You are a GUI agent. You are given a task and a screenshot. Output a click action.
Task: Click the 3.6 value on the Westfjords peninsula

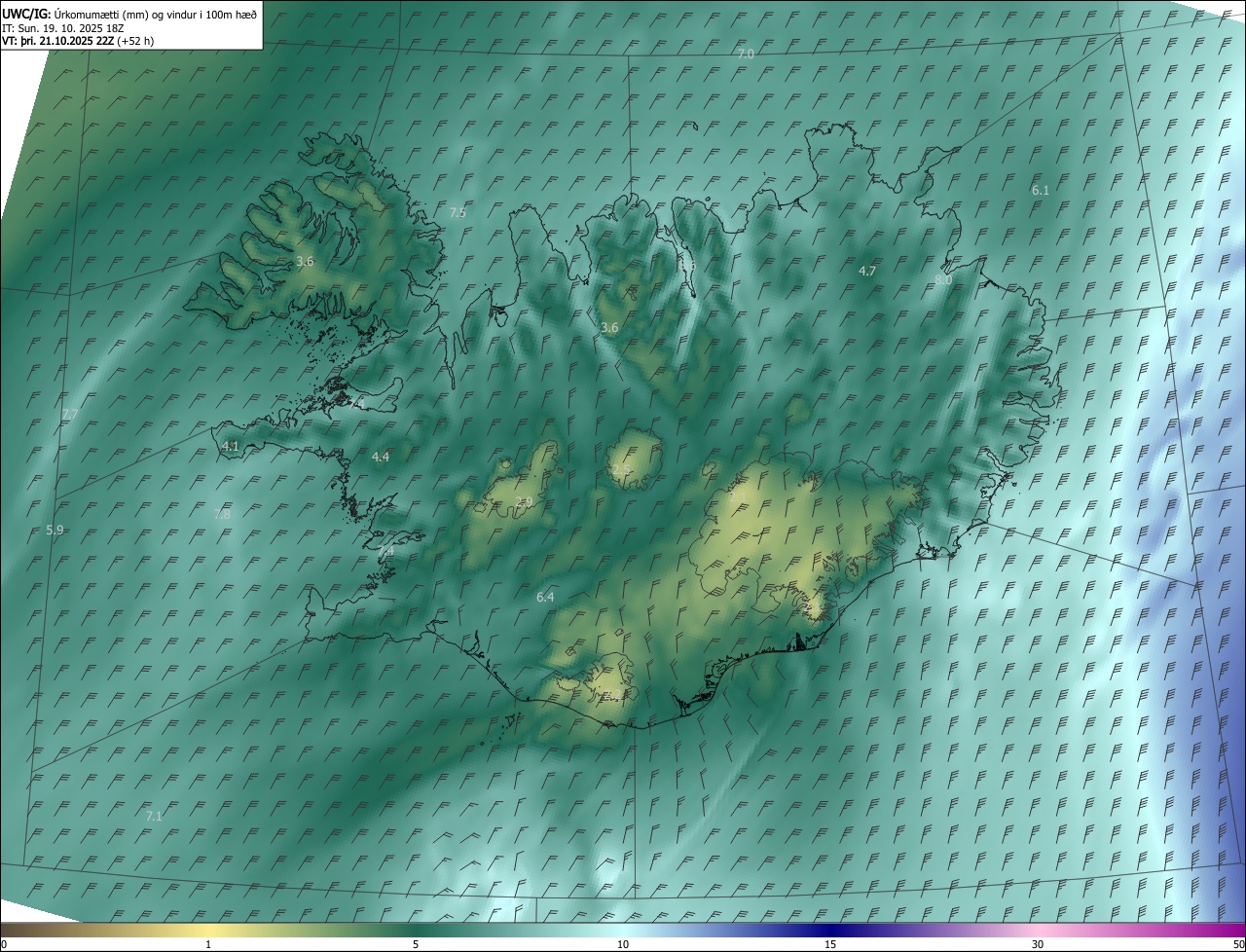(305, 262)
